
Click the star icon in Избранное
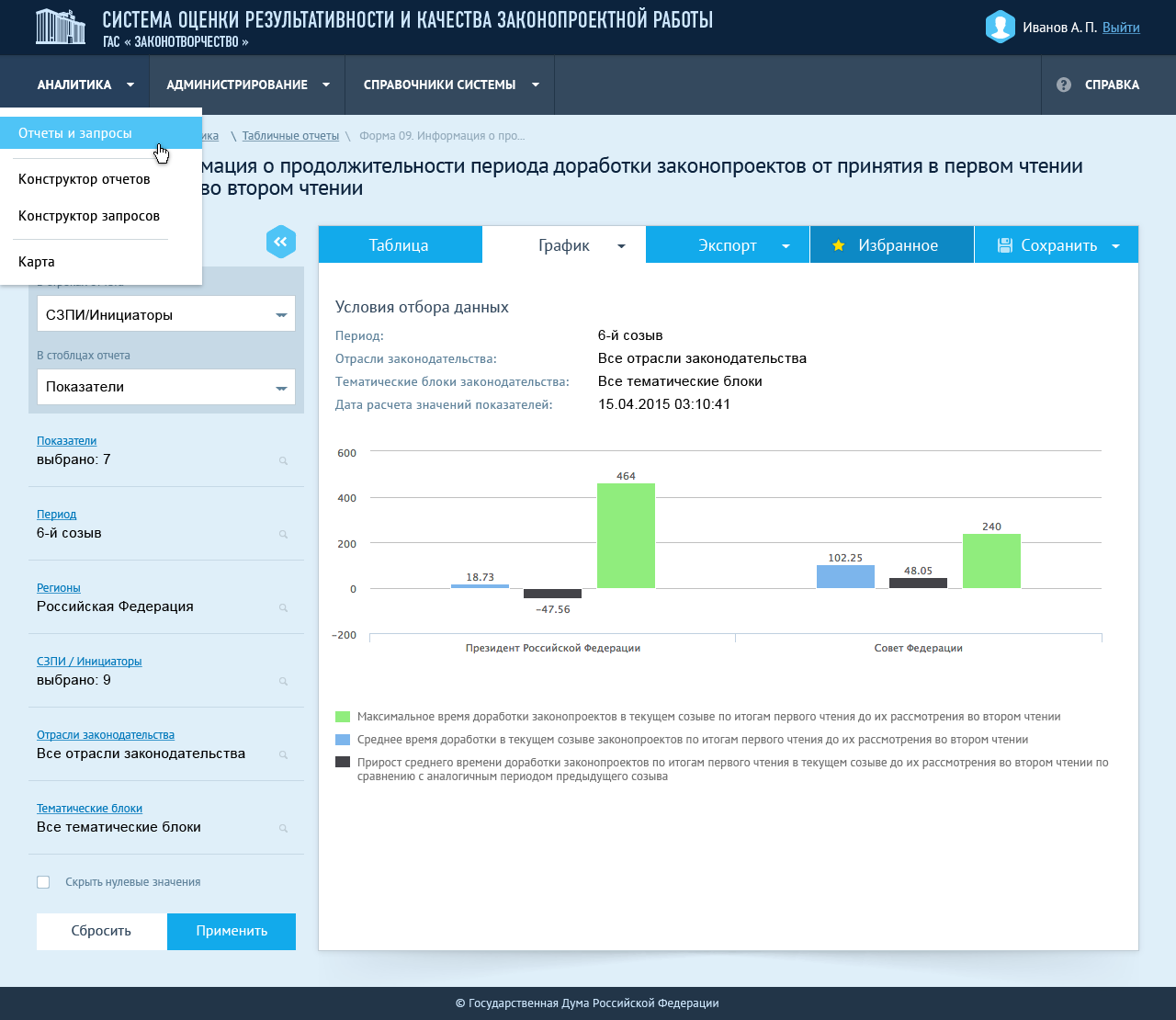pos(838,245)
